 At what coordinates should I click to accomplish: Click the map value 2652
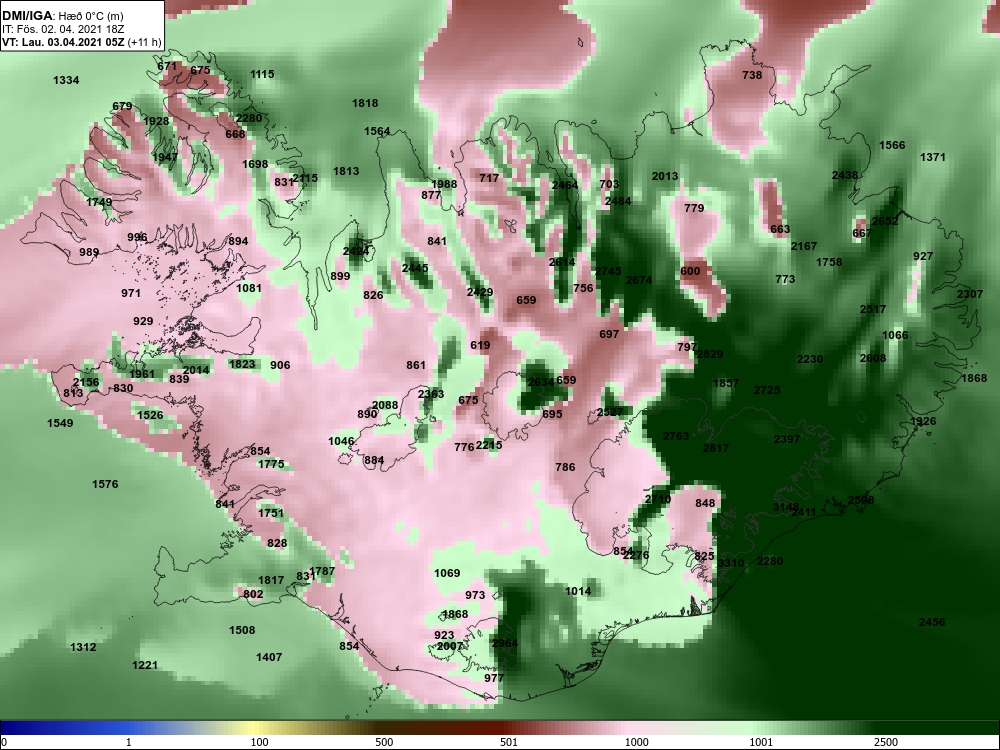click(x=885, y=221)
